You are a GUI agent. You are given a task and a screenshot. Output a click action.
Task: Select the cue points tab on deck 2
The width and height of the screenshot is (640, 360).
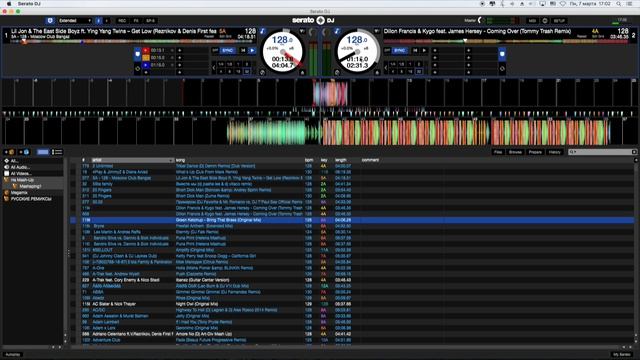point(502,54)
